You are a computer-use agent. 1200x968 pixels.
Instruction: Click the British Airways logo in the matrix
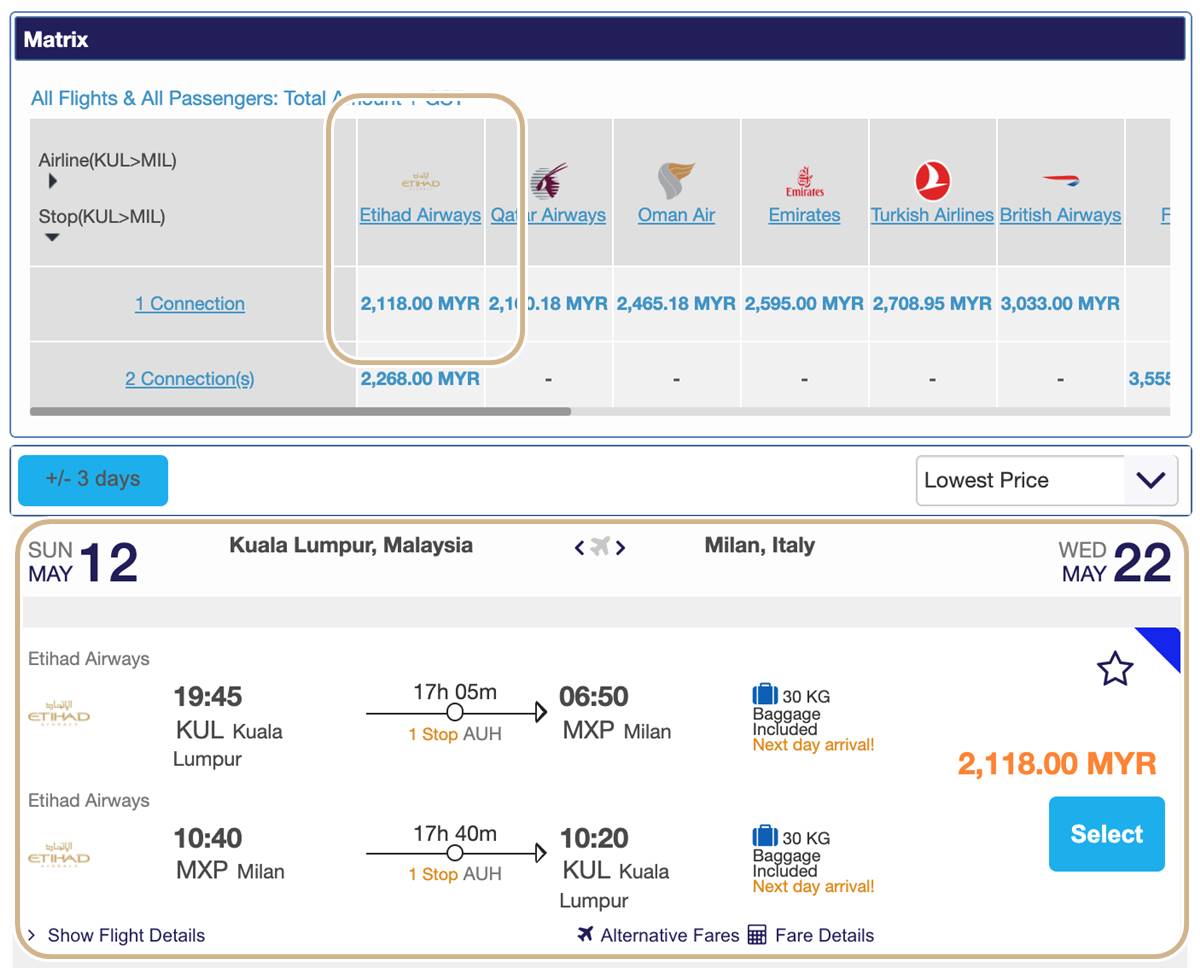tap(1060, 181)
